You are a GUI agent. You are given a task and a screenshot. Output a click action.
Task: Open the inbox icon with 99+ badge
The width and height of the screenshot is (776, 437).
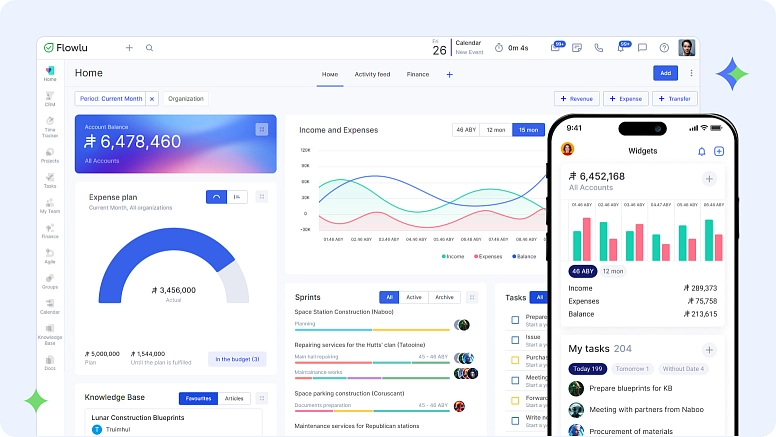(556, 47)
